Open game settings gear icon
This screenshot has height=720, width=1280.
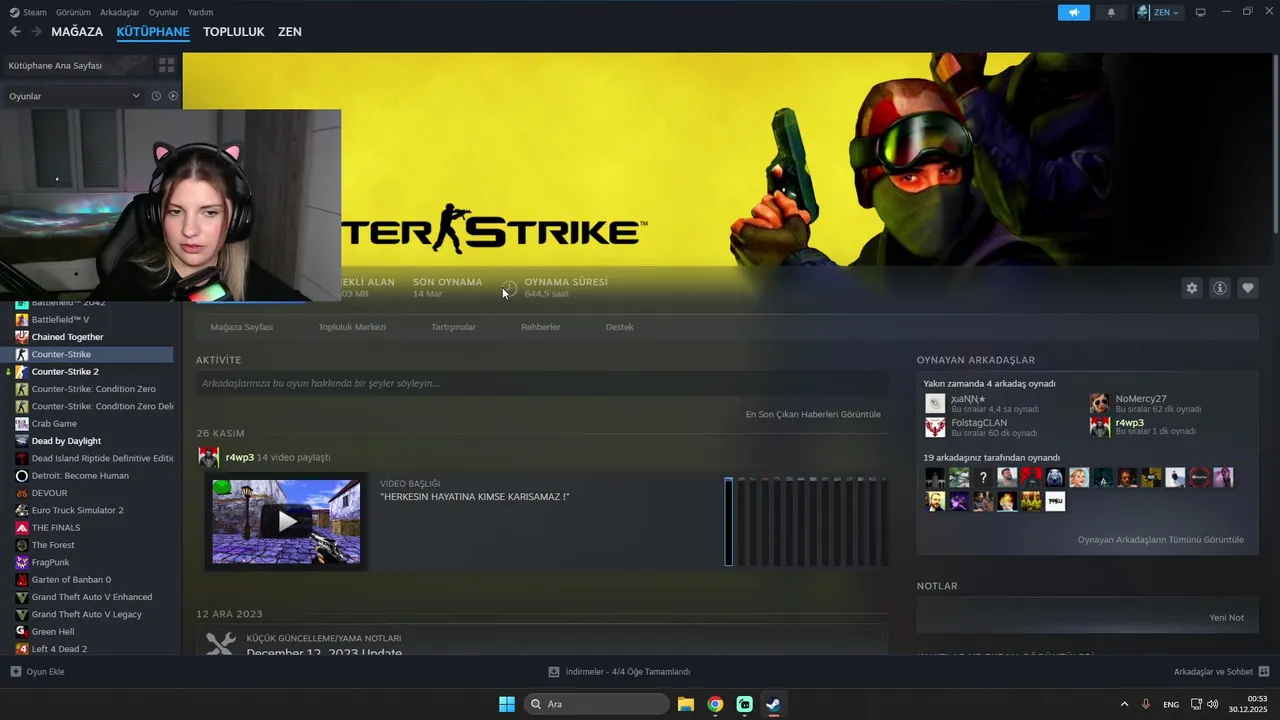click(1191, 288)
